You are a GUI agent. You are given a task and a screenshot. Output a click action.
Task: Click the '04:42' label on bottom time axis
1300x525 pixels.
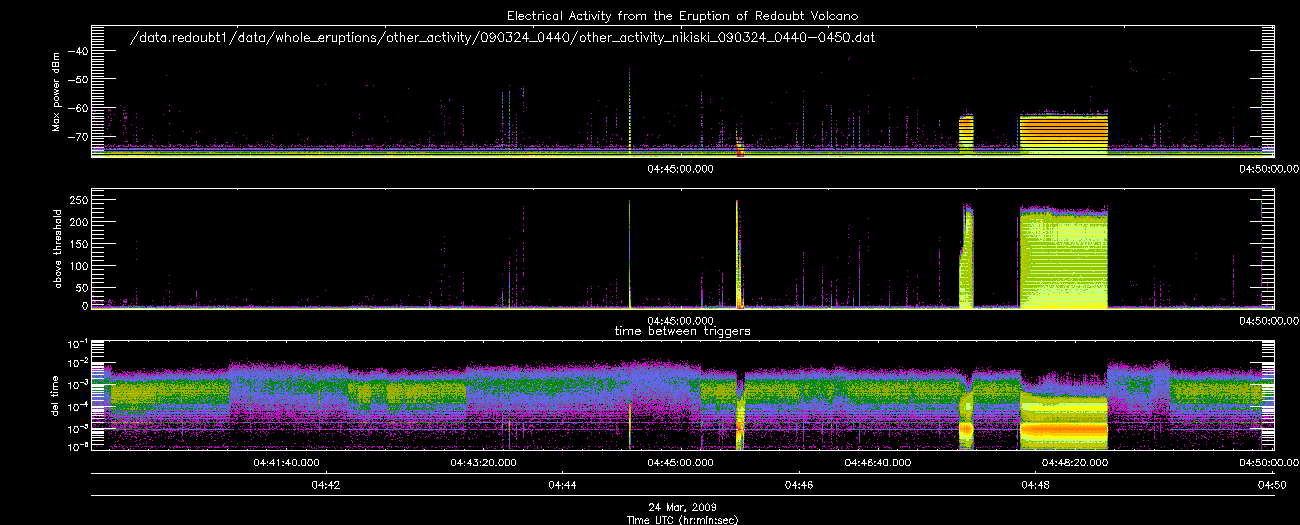[x=326, y=484]
